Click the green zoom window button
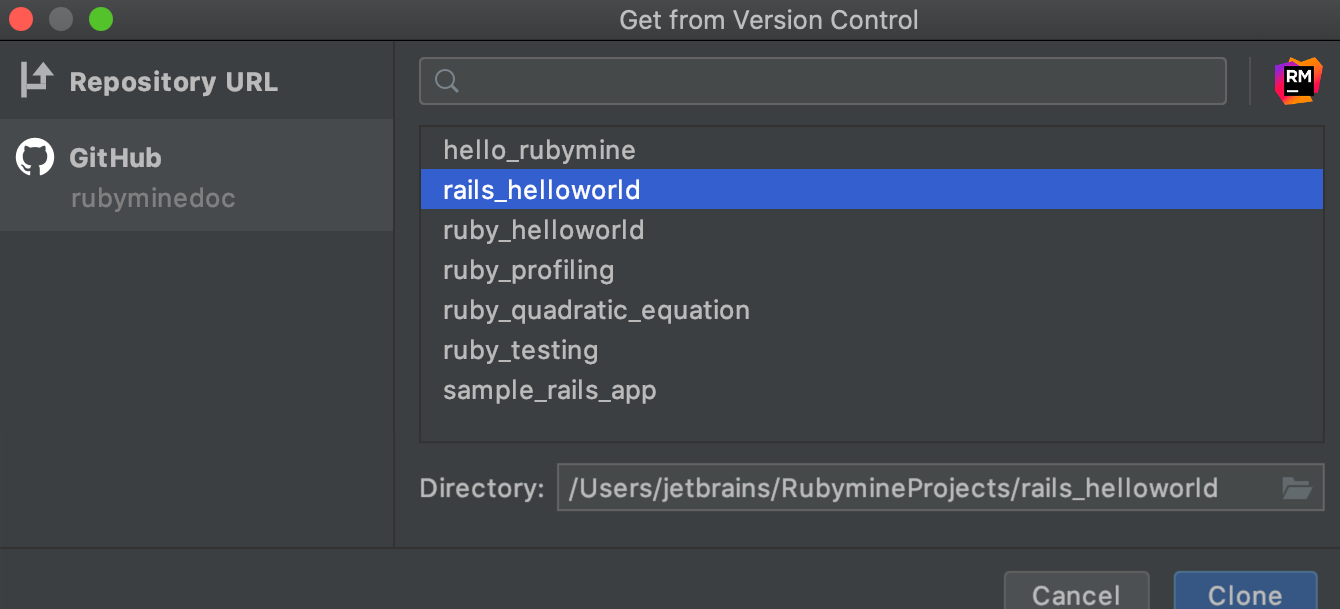This screenshot has height=609, width=1340. click(x=101, y=19)
